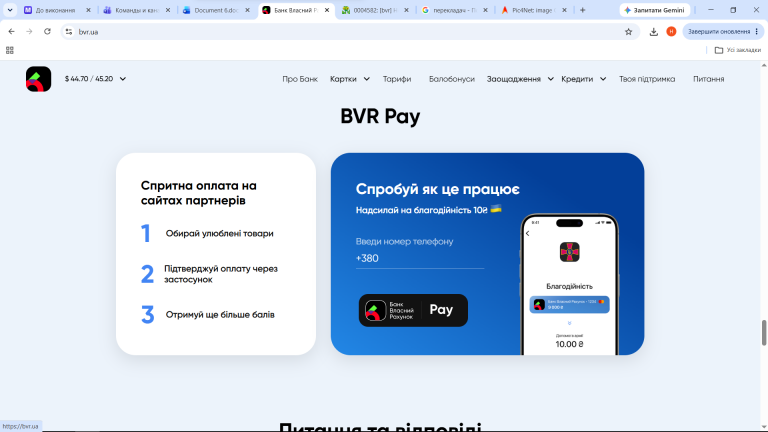Image resolution: width=768 pixels, height=432 pixels.
Task: Open the Тарифи page
Action: [x=397, y=79]
